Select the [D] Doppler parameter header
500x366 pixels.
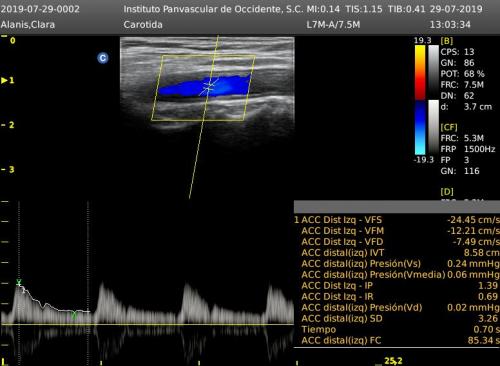pos(447,192)
